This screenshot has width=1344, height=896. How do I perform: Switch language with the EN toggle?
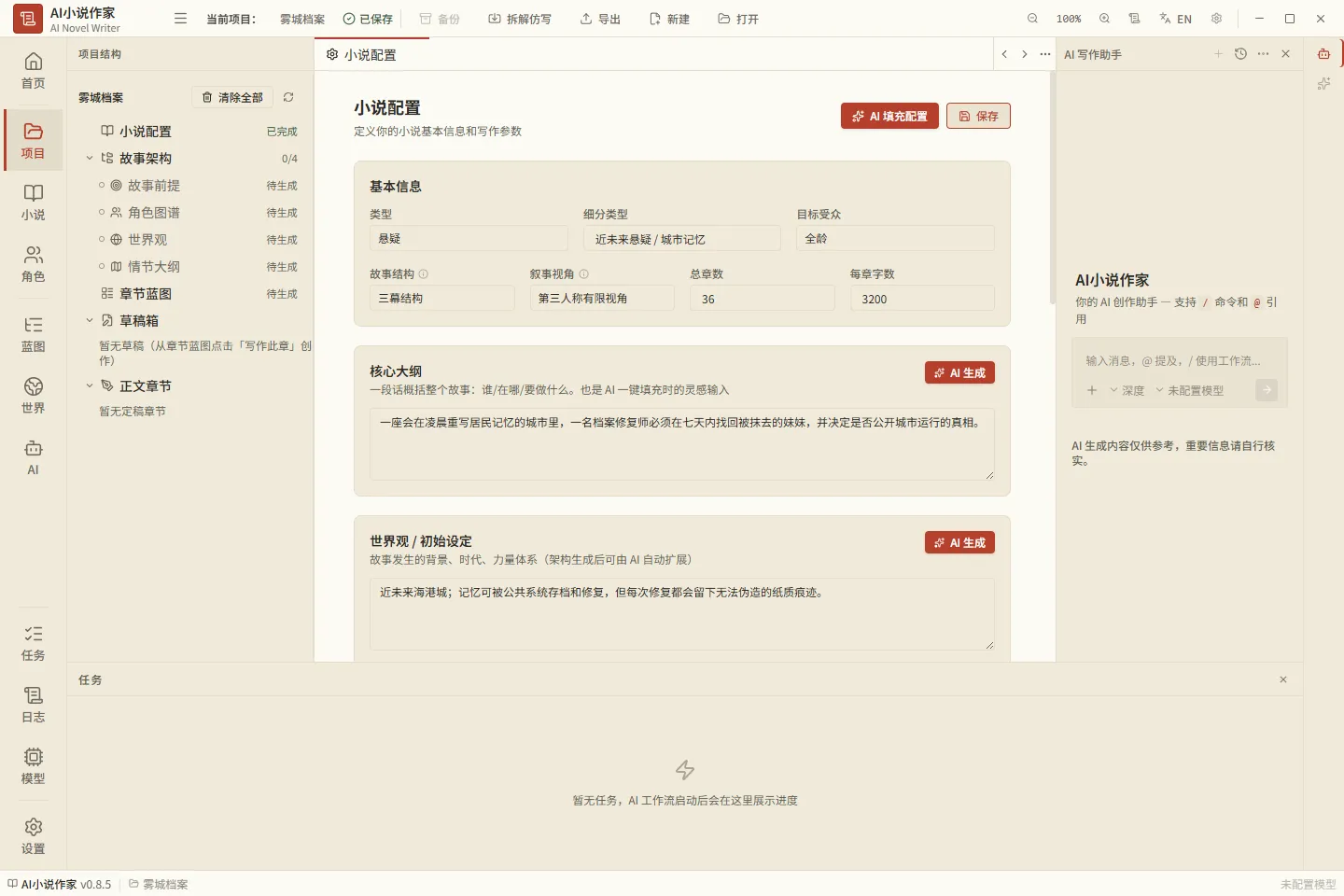(1176, 19)
